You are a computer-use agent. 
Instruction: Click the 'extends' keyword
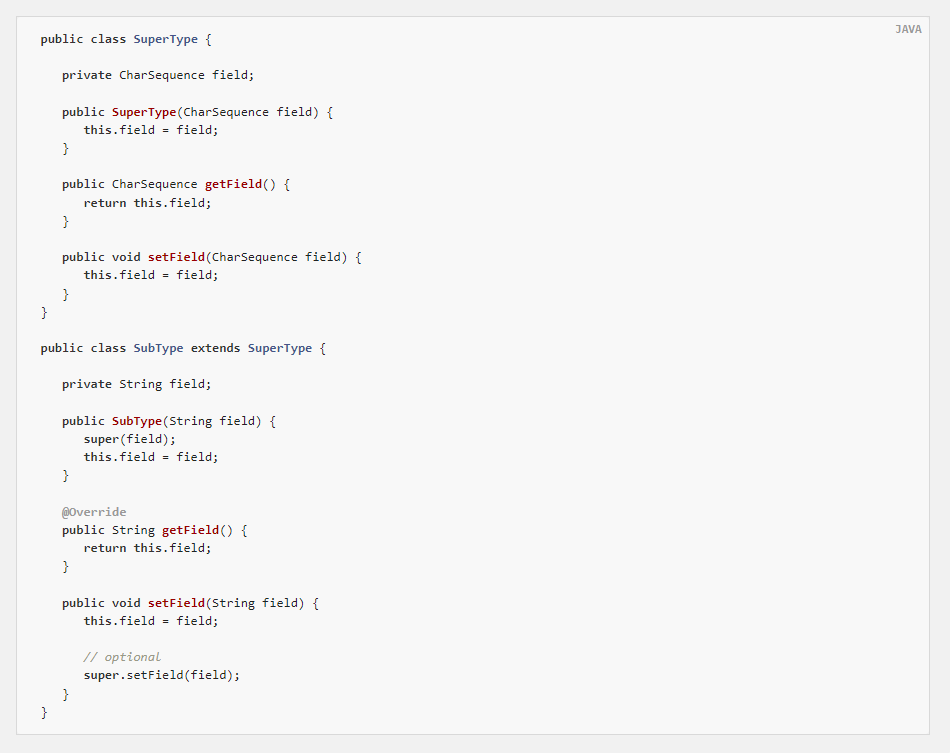(x=215, y=348)
